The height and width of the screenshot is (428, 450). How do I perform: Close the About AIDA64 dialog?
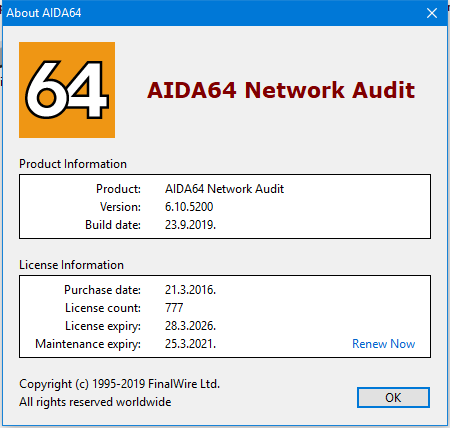point(432,13)
